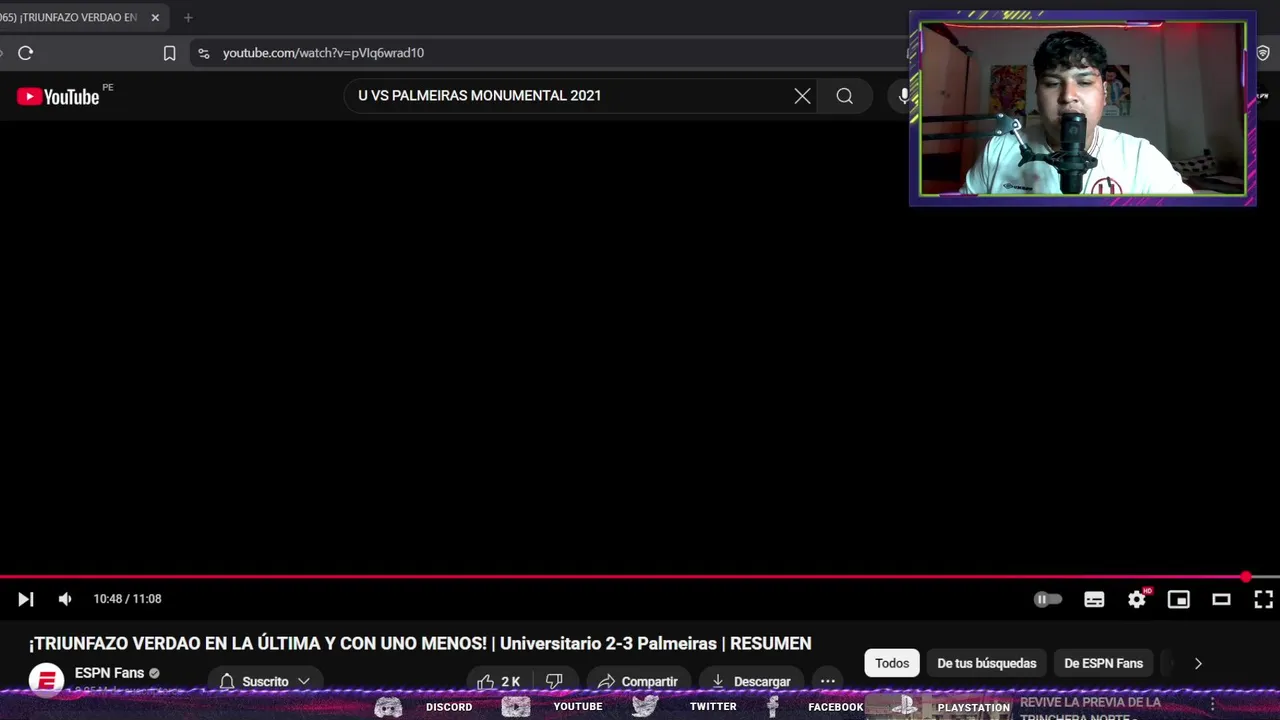1280x720 pixels.
Task: Reload the page with refresh icon
Action: tap(26, 53)
